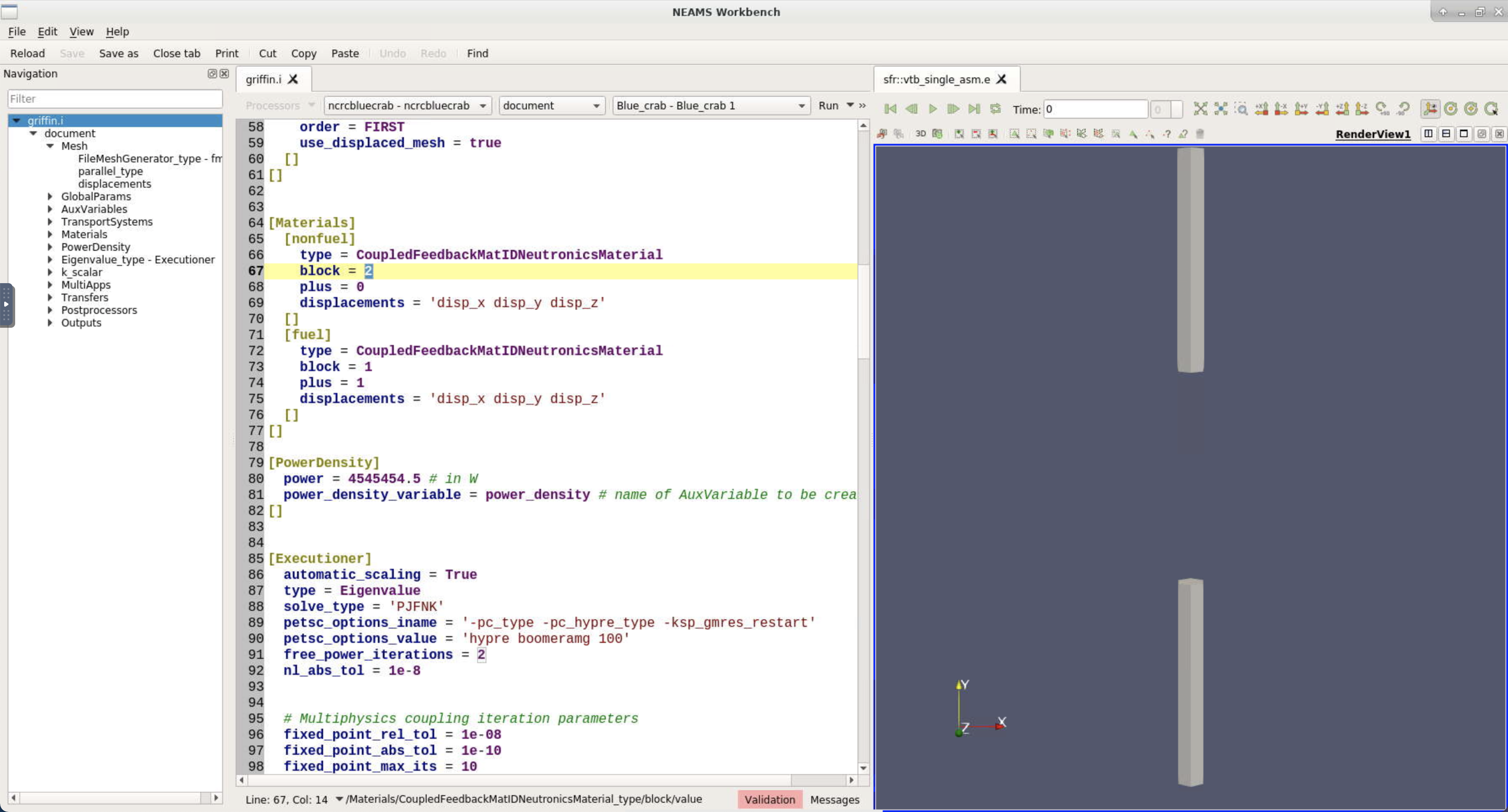Maximize RenderView1 layout
This screenshot has width=1508, height=812.
(x=1463, y=134)
